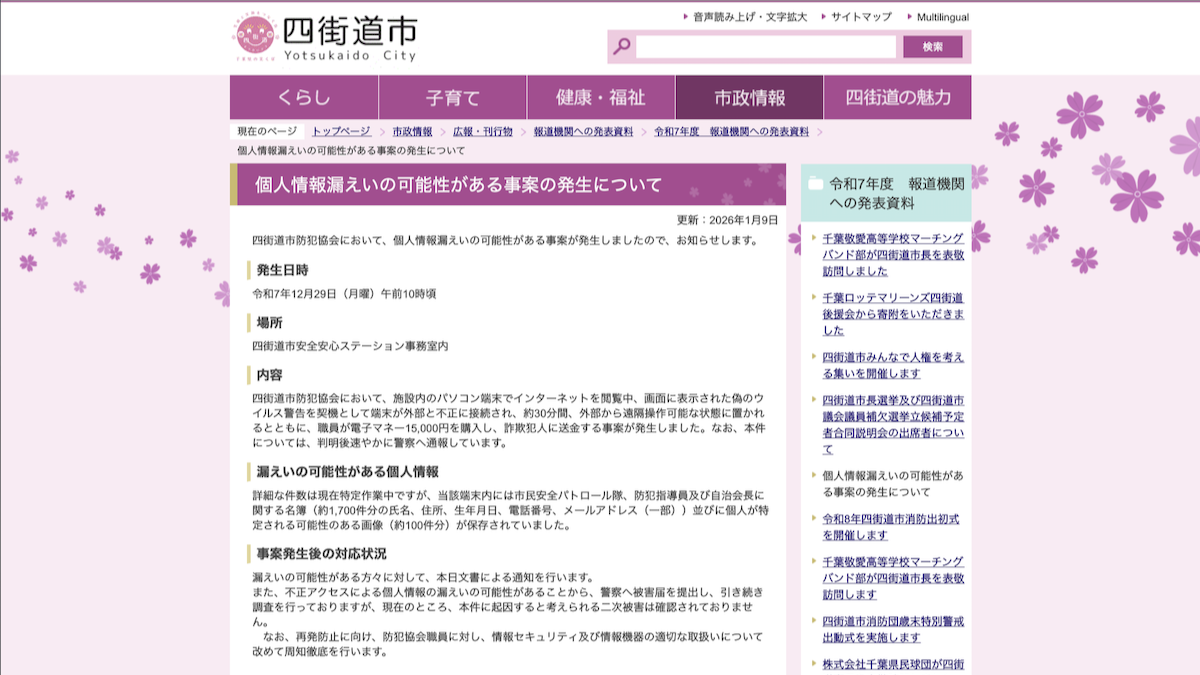Click 四街道市安全安心ステーション事務室内 text
This screenshot has width=1200, height=675.
pyautogui.click(x=350, y=346)
